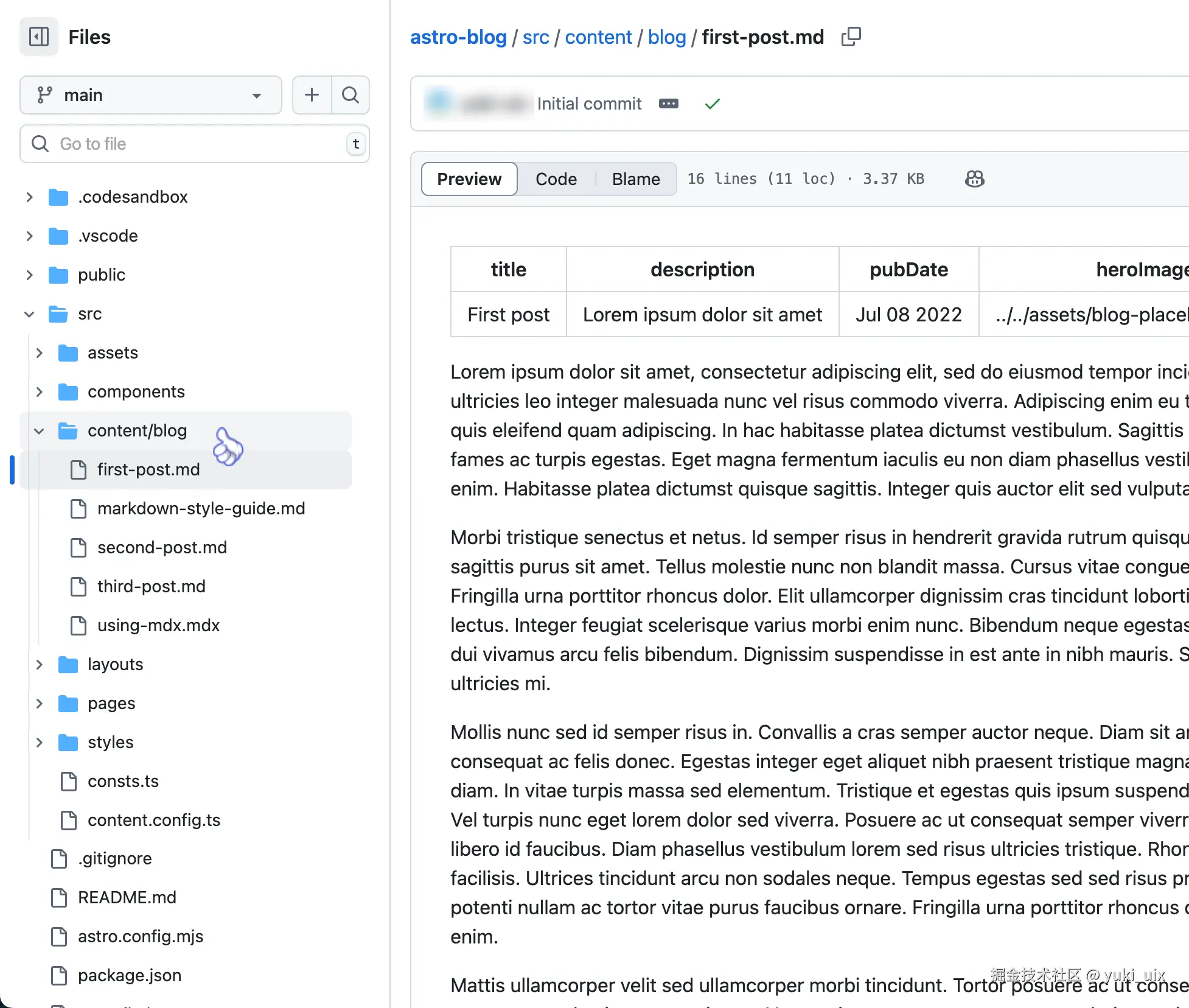Viewport: 1189px width, 1008px height.
Task: Open the main branch selector dropdown
Action: [151, 95]
